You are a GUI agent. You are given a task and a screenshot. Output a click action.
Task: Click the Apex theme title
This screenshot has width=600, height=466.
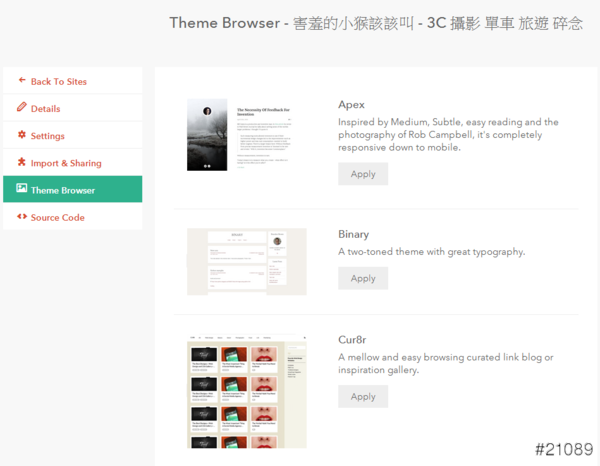351,104
